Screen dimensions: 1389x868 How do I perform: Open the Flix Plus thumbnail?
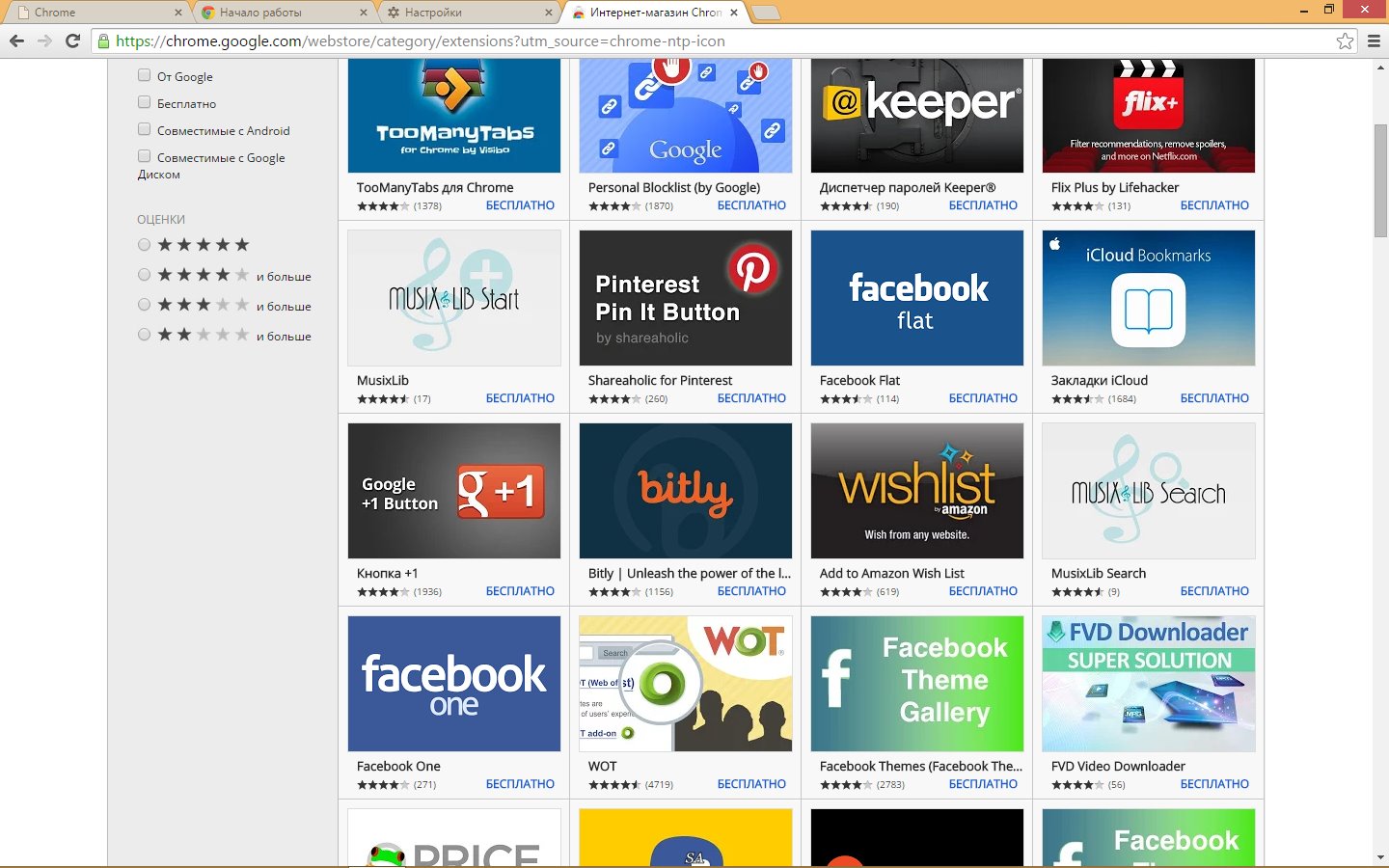click(x=1149, y=116)
